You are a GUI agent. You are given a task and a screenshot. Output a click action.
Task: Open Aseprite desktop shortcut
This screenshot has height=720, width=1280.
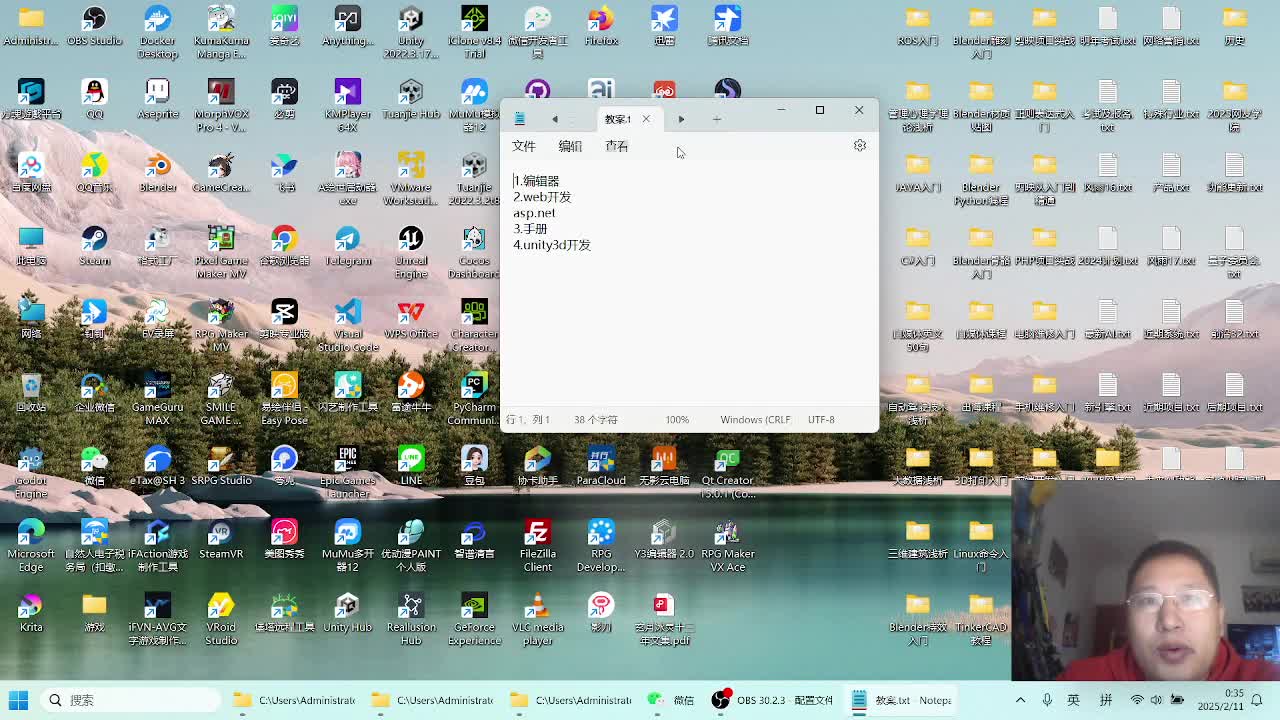tap(157, 99)
